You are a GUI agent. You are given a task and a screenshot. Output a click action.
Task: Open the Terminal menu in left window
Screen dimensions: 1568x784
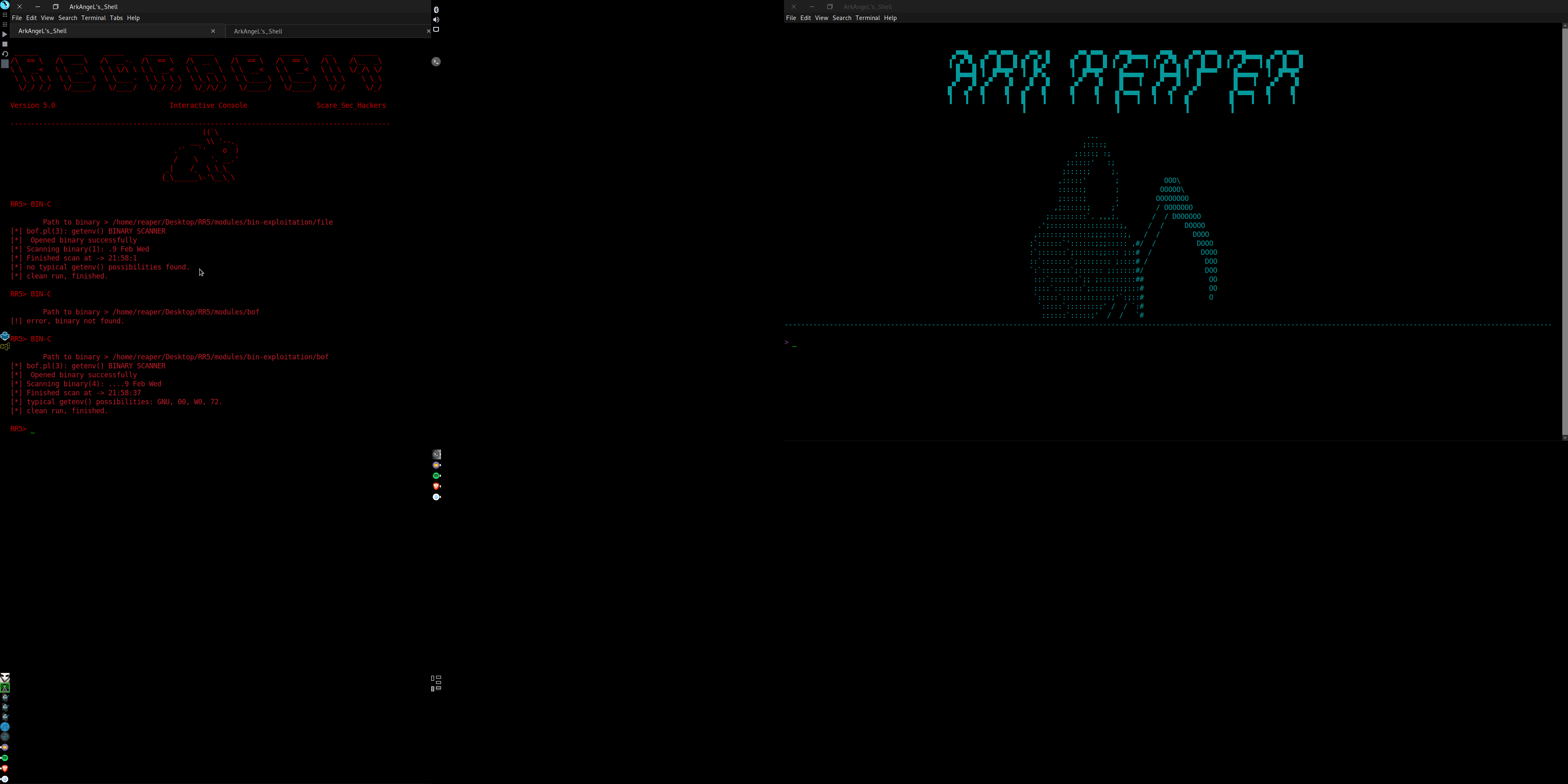93,18
